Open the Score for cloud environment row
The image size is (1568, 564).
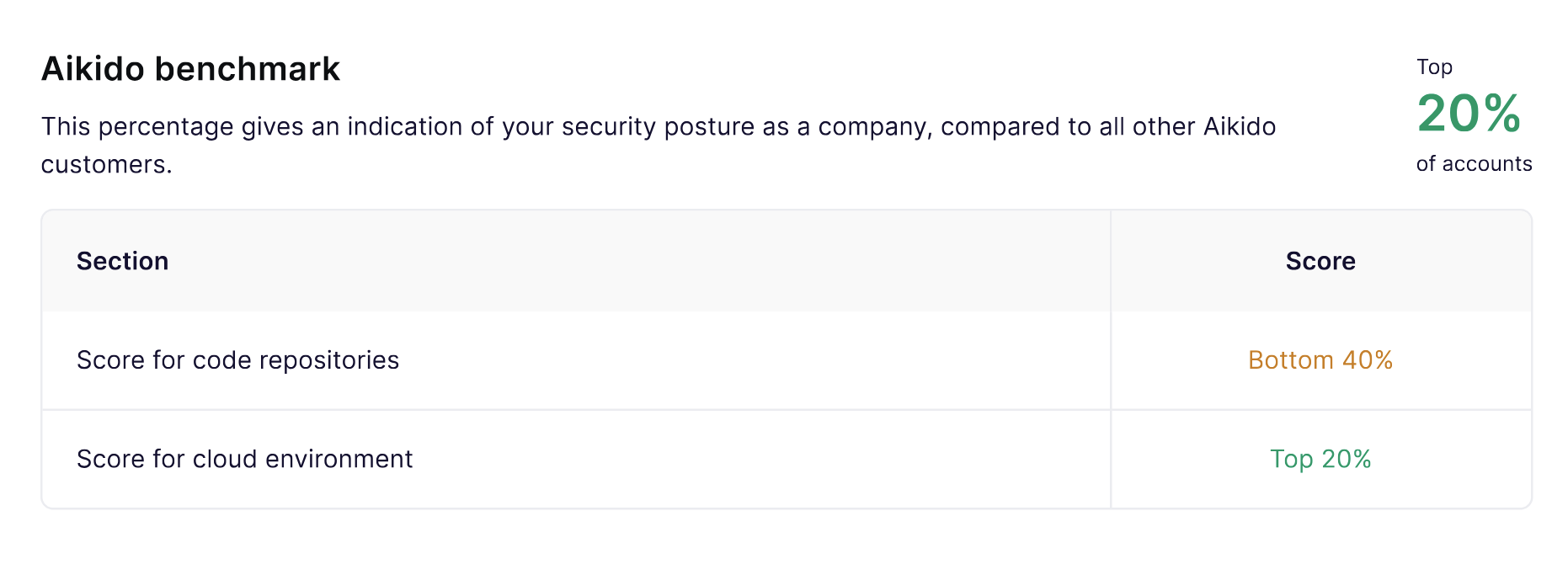pos(787,460)
